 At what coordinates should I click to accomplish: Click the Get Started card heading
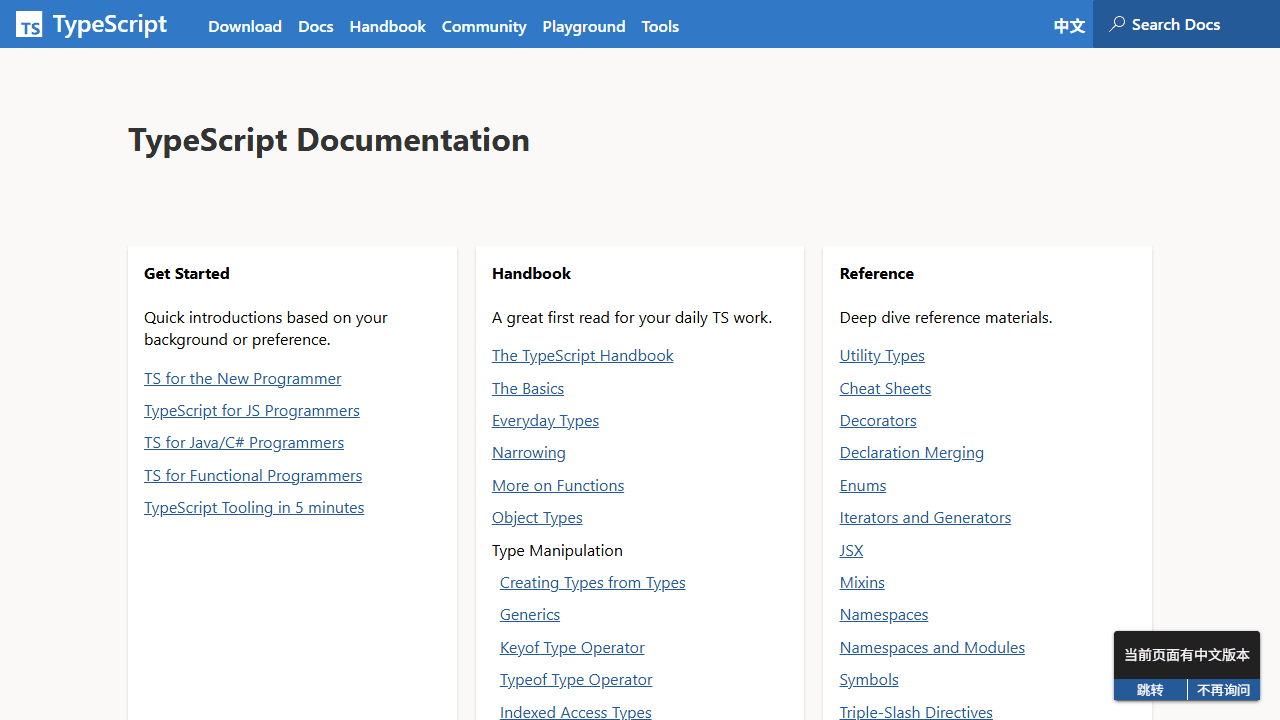187,273
